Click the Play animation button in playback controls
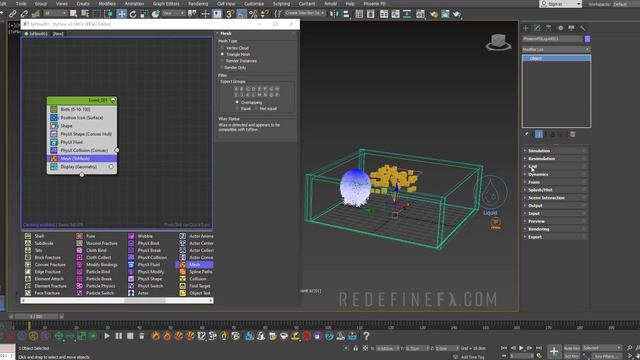 click(x=521, y=348)
